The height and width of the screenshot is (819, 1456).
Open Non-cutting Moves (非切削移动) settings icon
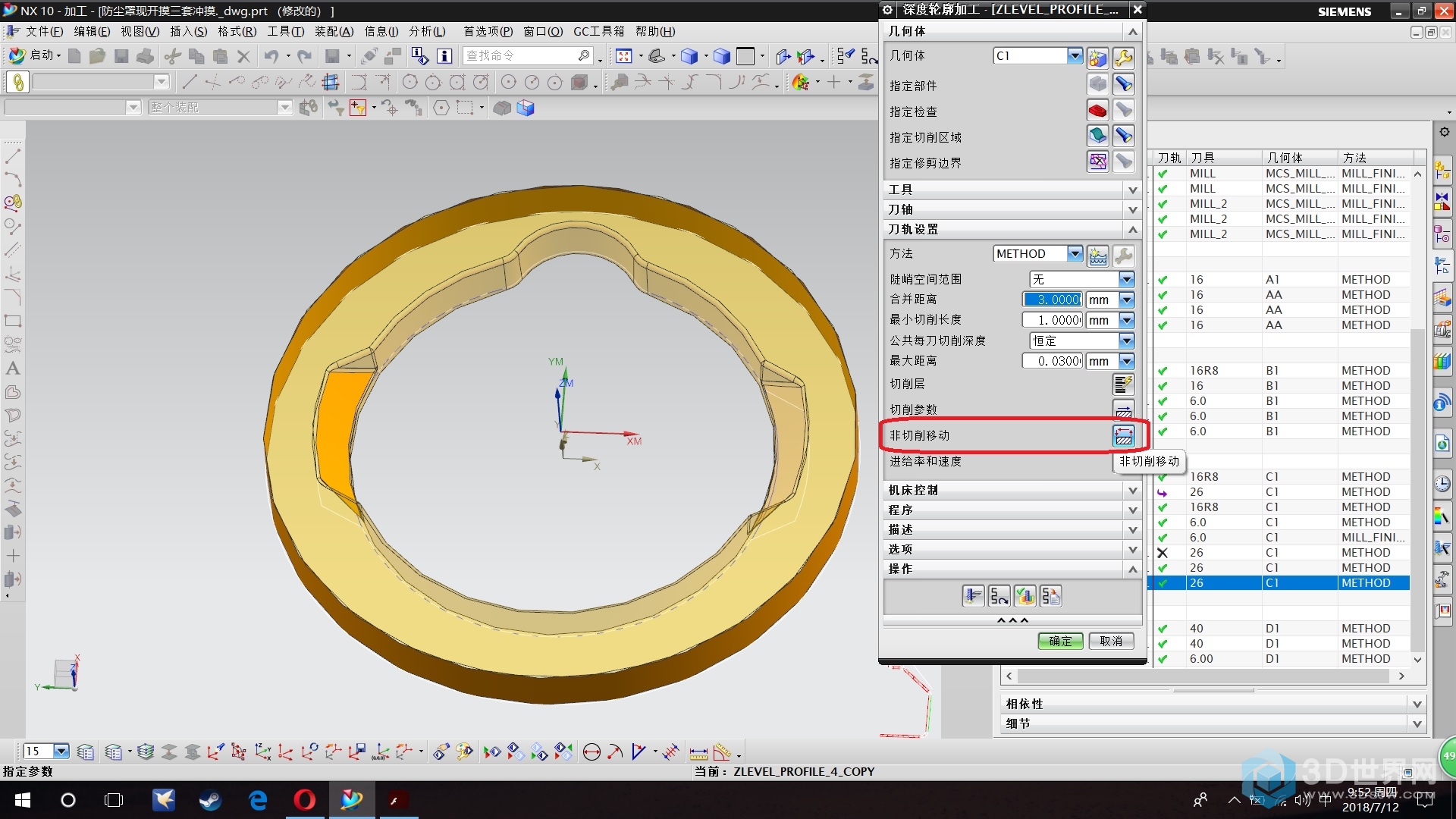1123,435
